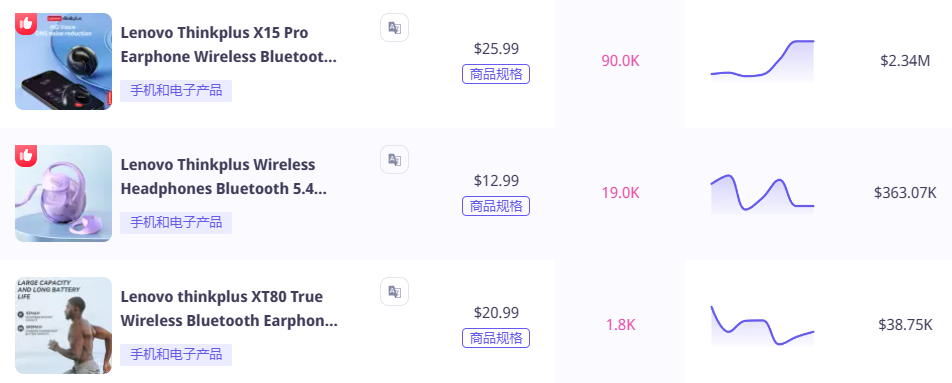Click 手机和电子产品 tag on XT80 row
The height and width of the screenshot is (383, 952).
176,354
